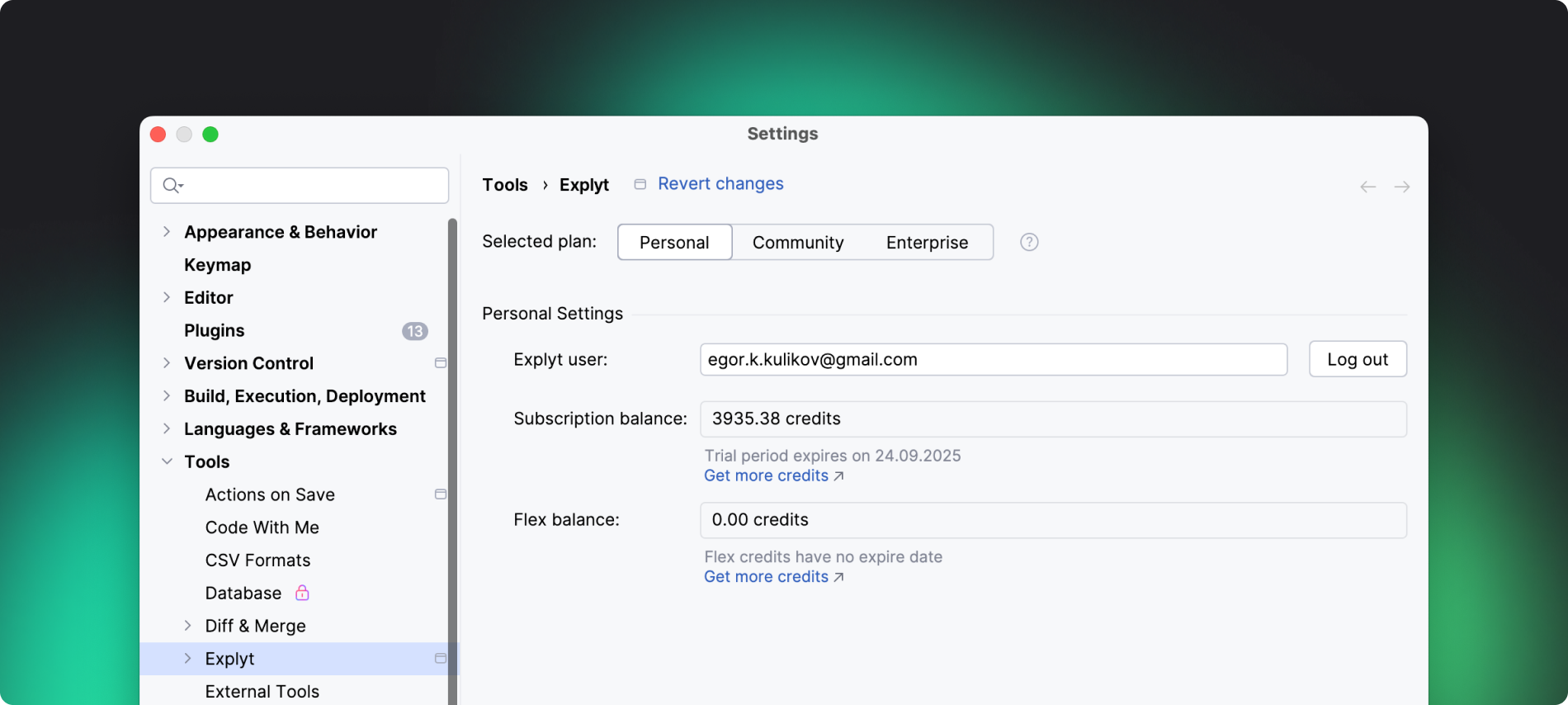
Task: Navigate back with the left arrow icon
Action: click(1367, 187)
